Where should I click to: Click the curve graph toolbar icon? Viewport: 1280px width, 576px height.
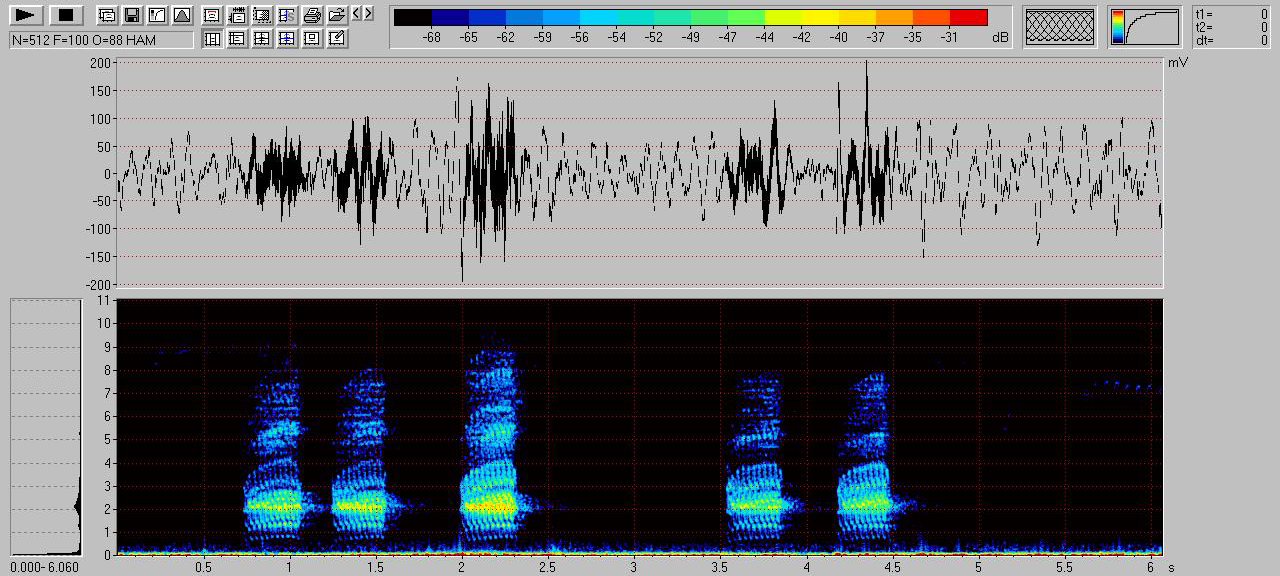pyautogui.click(x=156, y=15)
